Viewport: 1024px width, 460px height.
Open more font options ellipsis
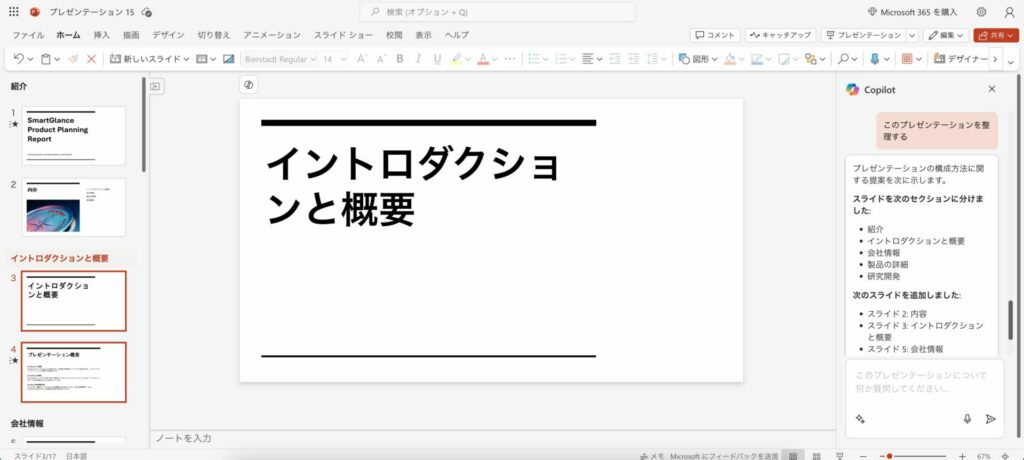pos(510,59)
